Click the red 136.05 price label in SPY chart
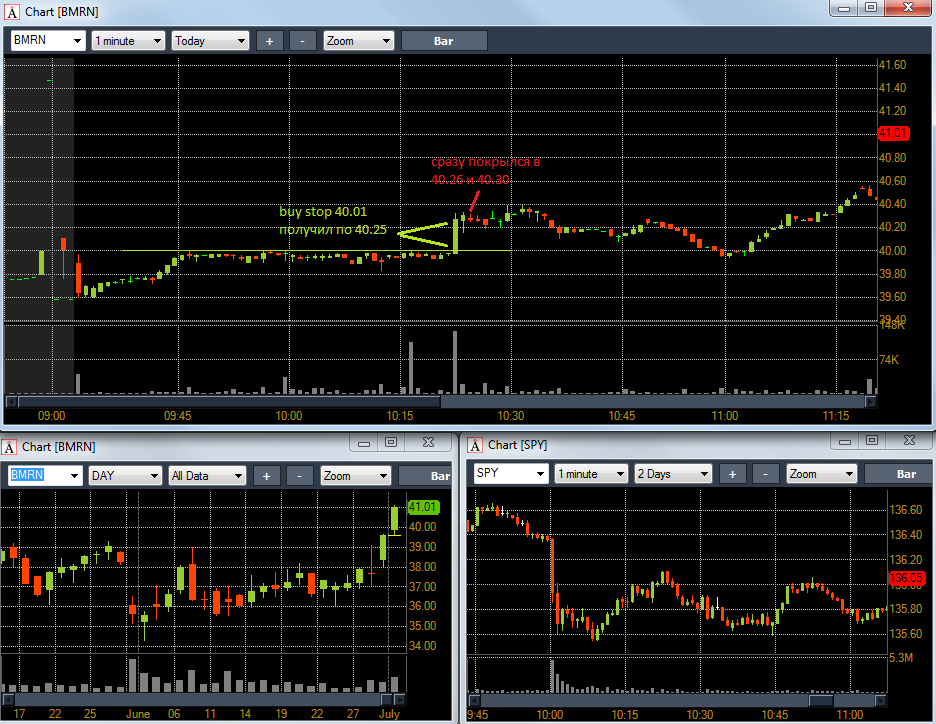The width and height of the screenshot is (936, 724). pos(906,578)
